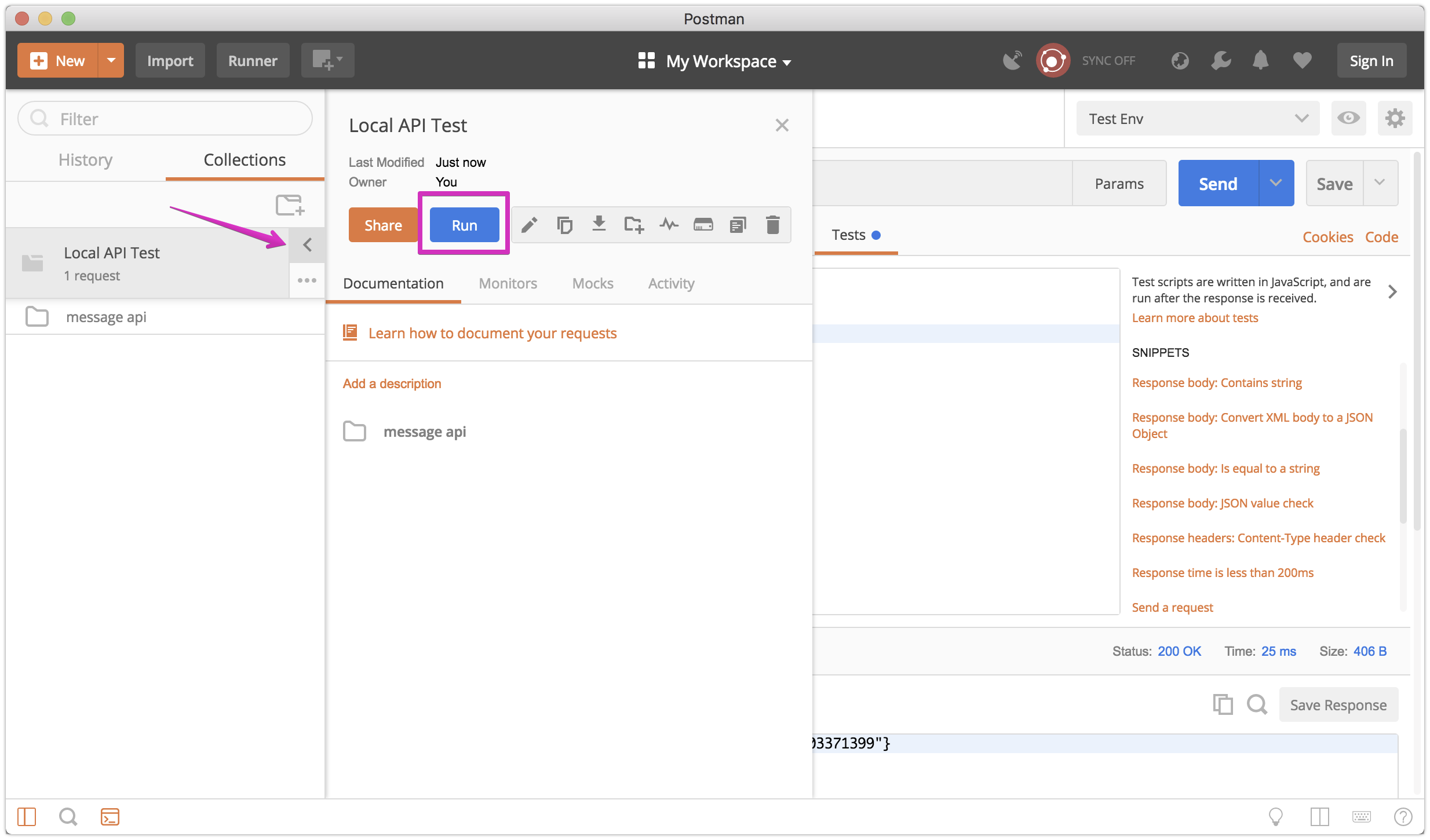Click Add a description link
1430x840 pixels.
pos(392,384)
